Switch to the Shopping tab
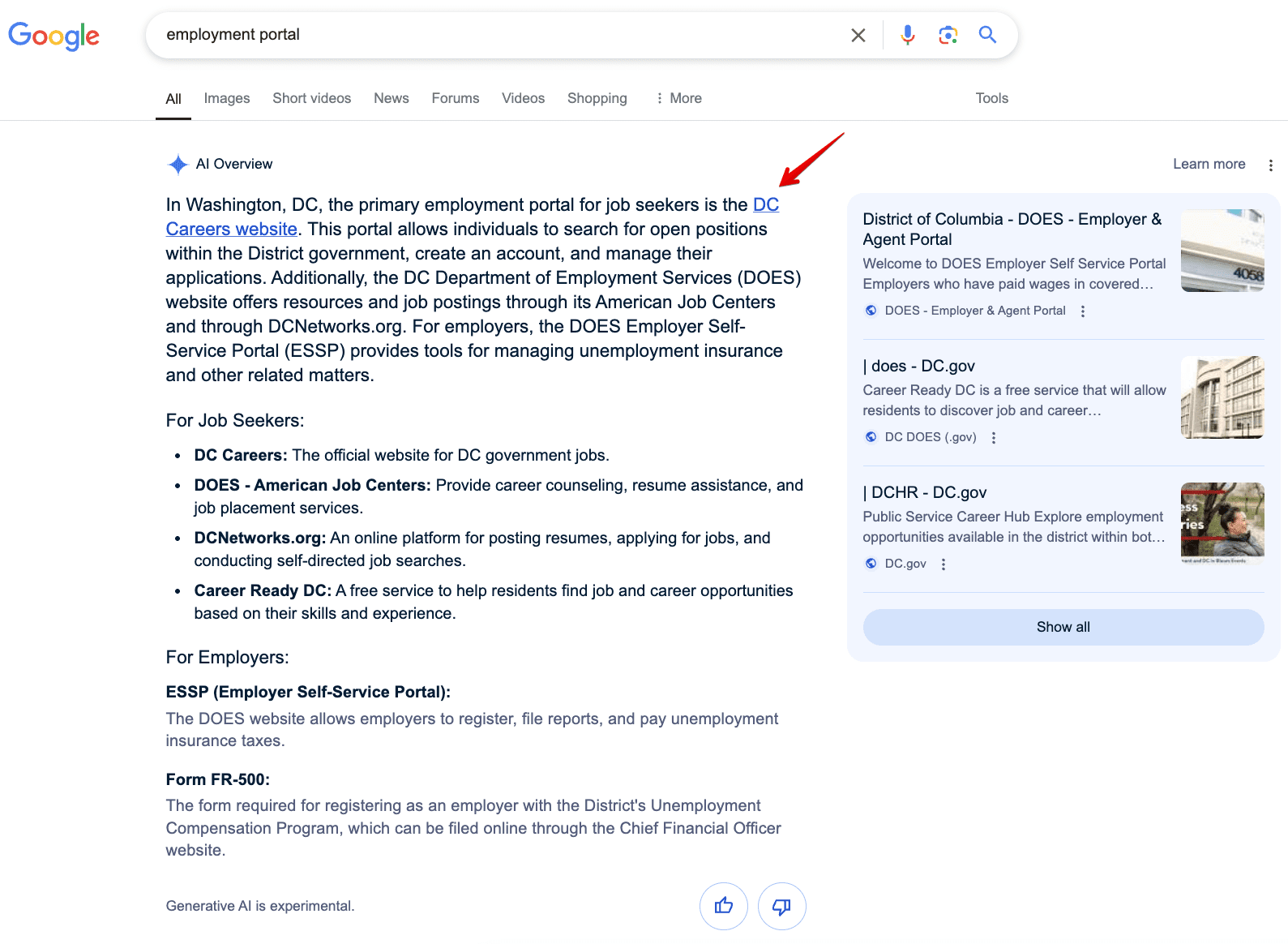Viewport: 1288px width, 944px height. [x=597, y=98]
